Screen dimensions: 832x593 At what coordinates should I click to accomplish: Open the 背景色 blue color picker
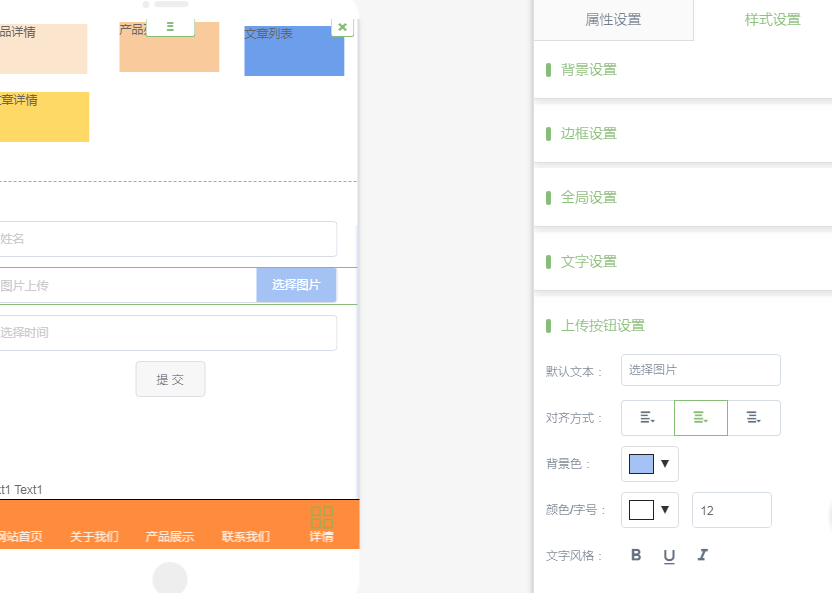(x=649, y=464)
